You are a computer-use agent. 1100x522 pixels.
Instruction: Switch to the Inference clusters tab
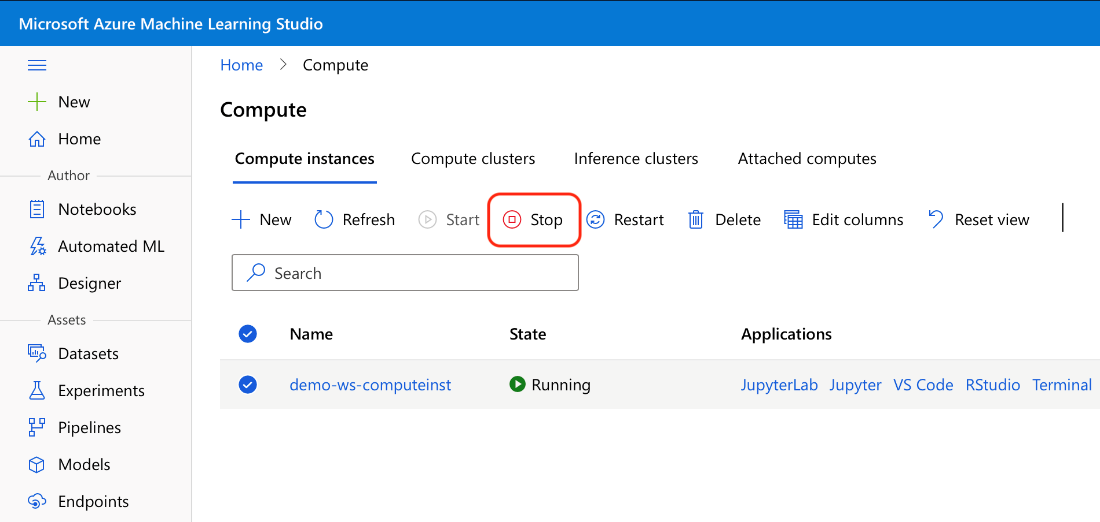coord(636,159)
